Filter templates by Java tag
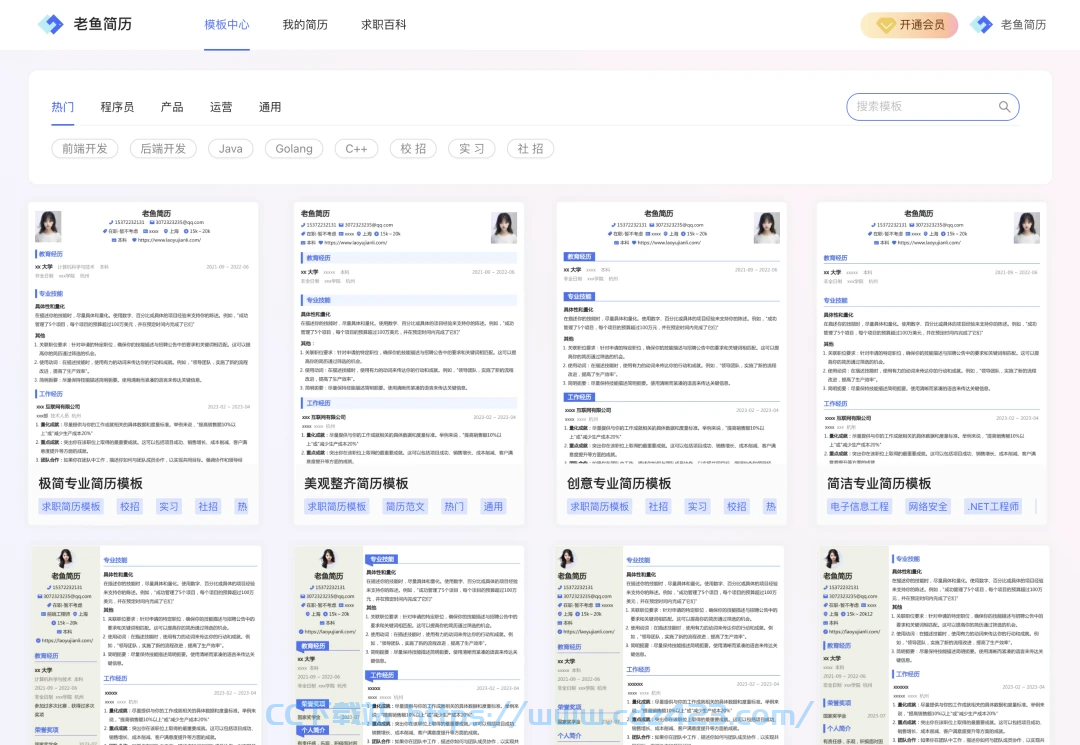Viewport: 1080px width, 745px height. tap(231, 149)
